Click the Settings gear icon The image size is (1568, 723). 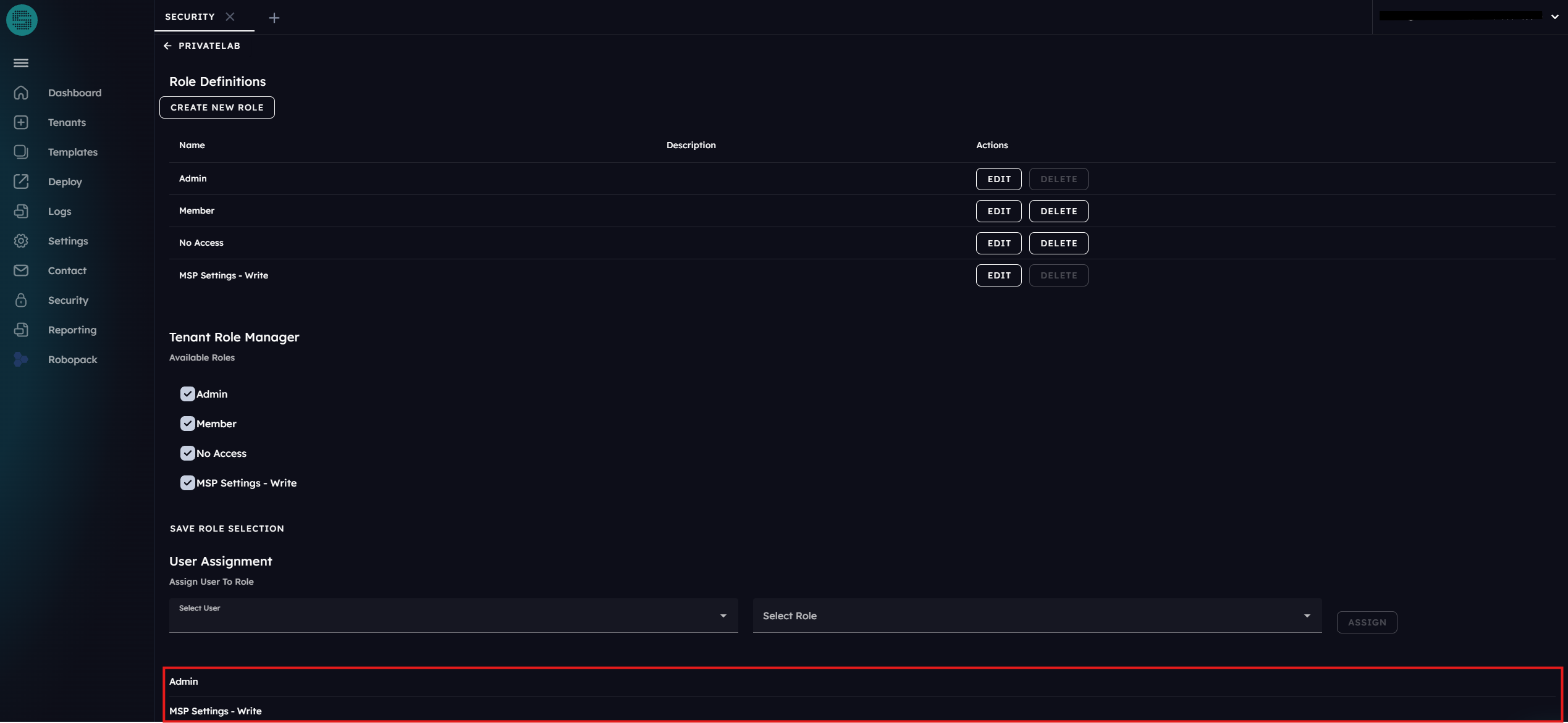point(21,241)
